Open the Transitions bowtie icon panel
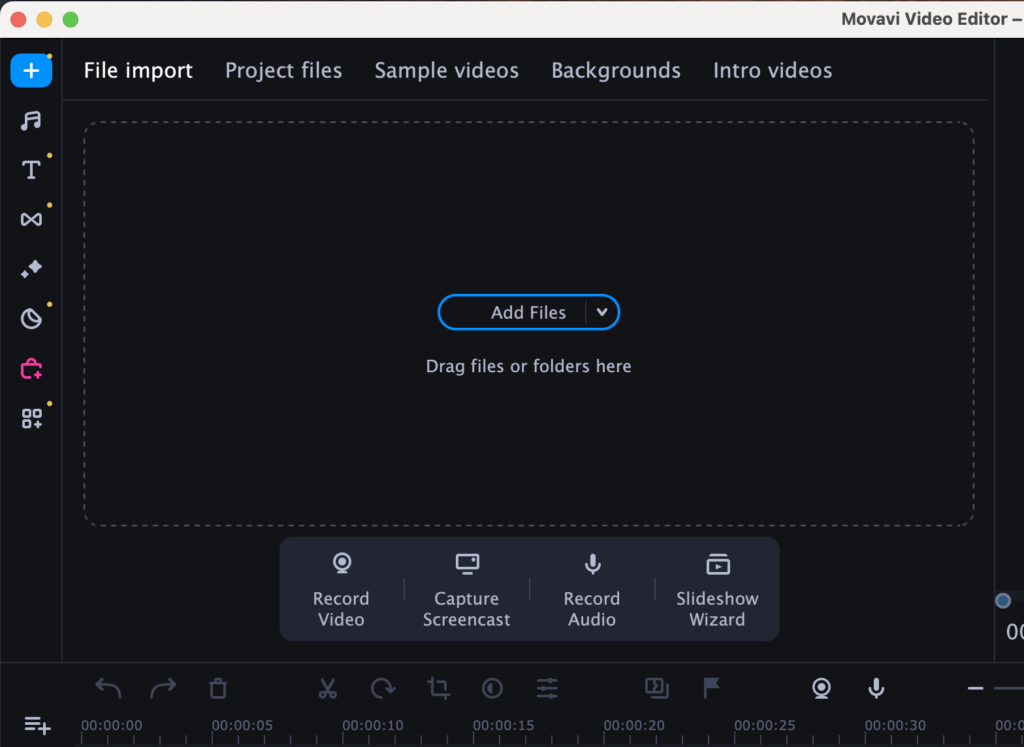The image size is (1024, 747). tap(31, 219)
